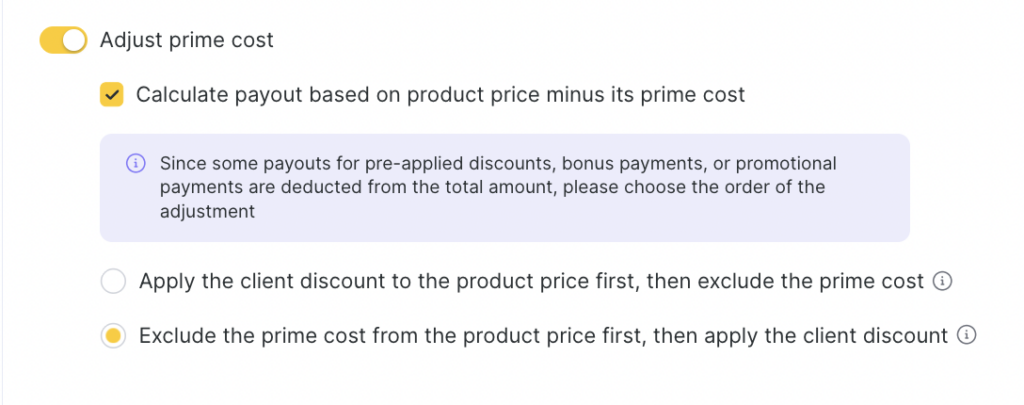
Task: Turn off the Adjust prime cost toggle
Action: click(63, 41)
